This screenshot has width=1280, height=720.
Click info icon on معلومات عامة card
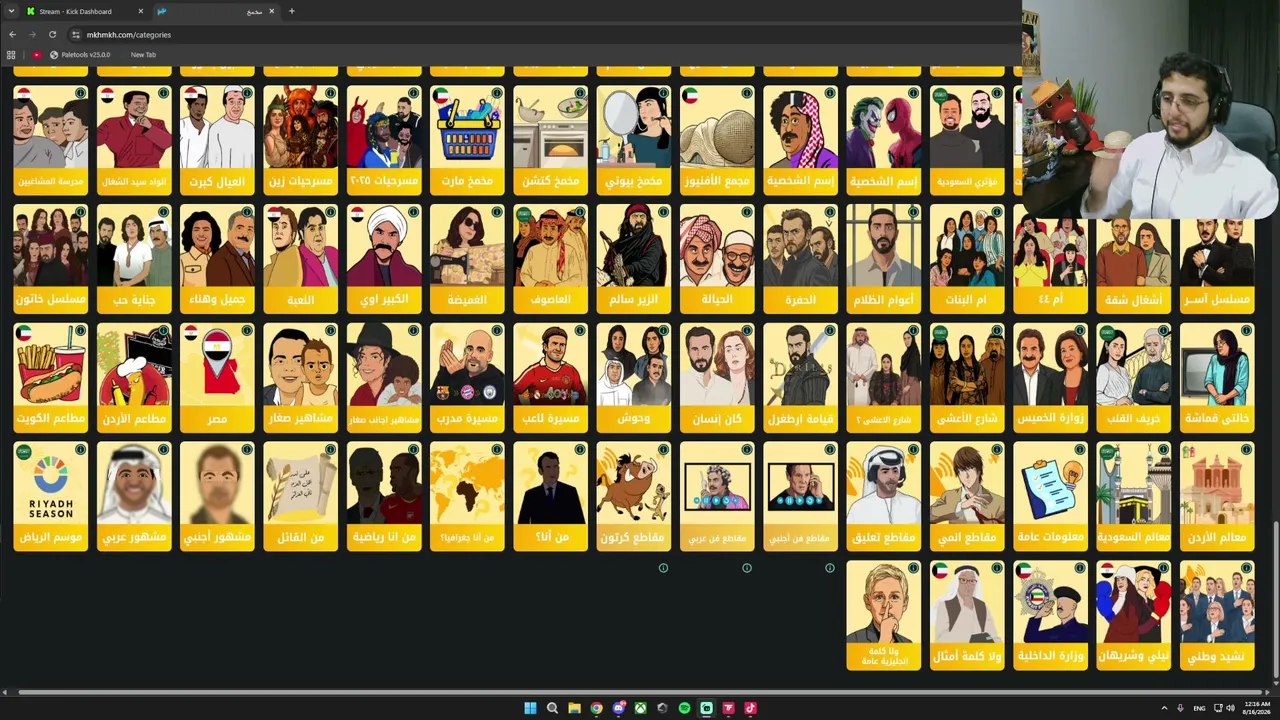[x=1080, y=450]
